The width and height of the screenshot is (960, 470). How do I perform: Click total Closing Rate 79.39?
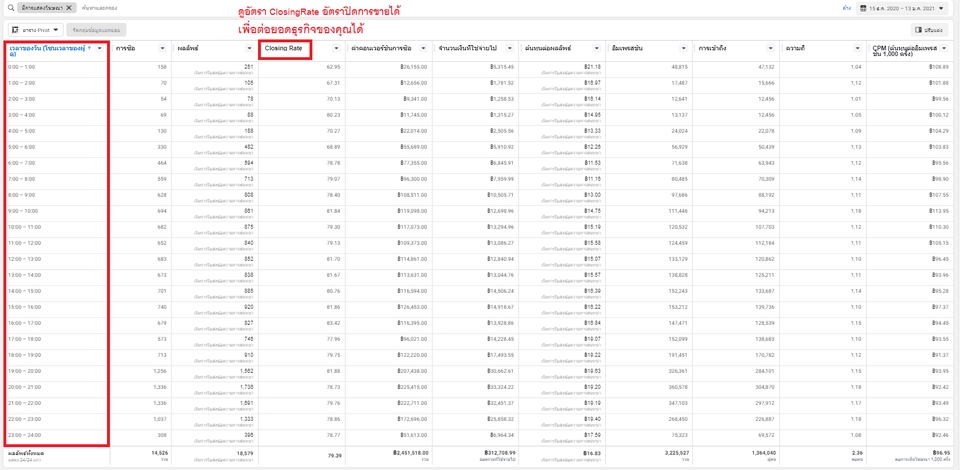(333, 455)
